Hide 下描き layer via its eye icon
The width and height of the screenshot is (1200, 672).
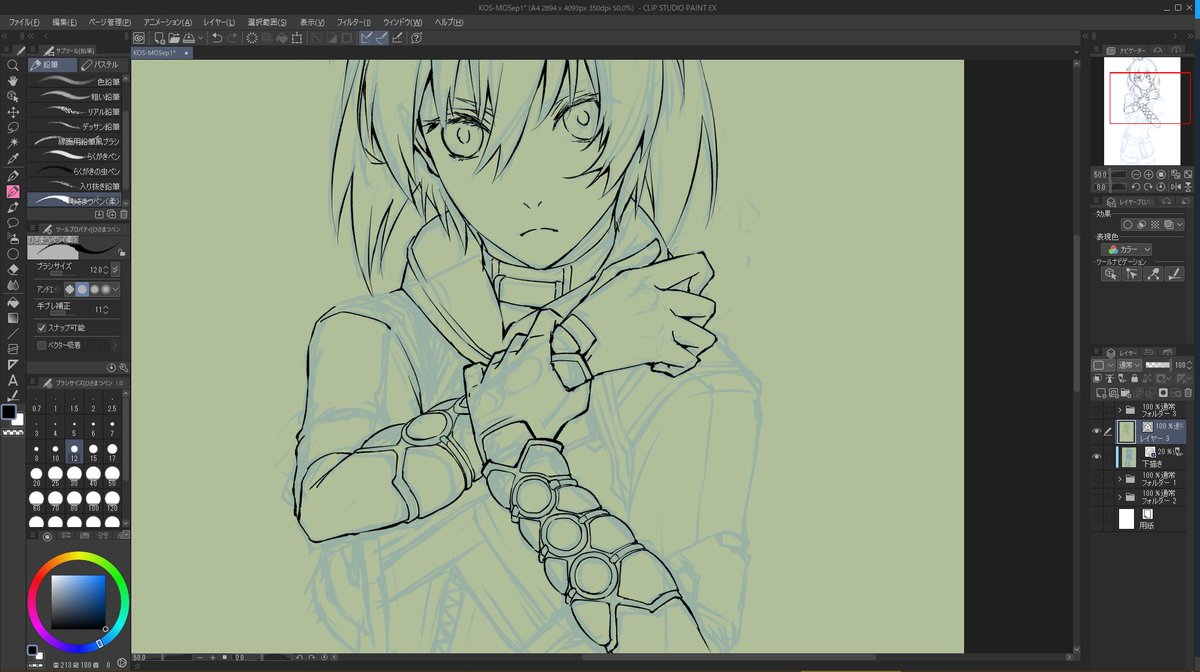[x=1097, y=457]
